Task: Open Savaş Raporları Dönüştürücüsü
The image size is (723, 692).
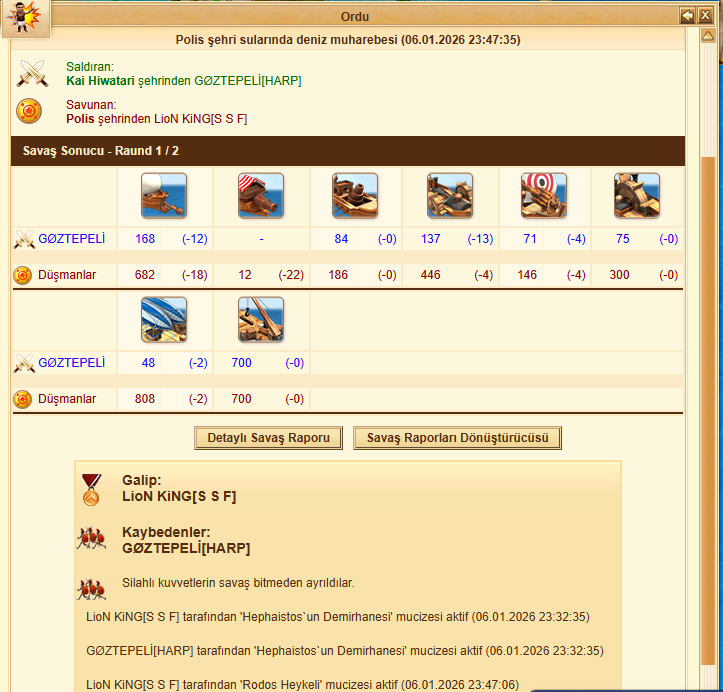Action: (457, 438)
